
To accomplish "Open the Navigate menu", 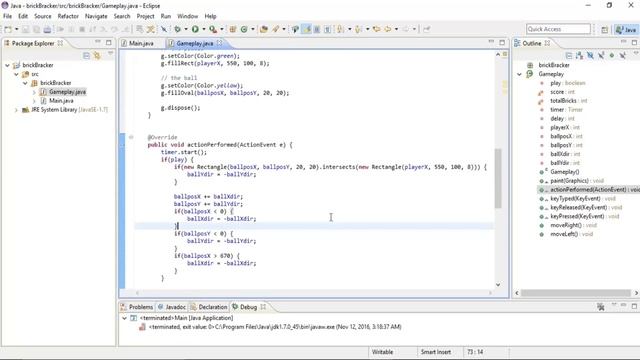I will (96, 16).
